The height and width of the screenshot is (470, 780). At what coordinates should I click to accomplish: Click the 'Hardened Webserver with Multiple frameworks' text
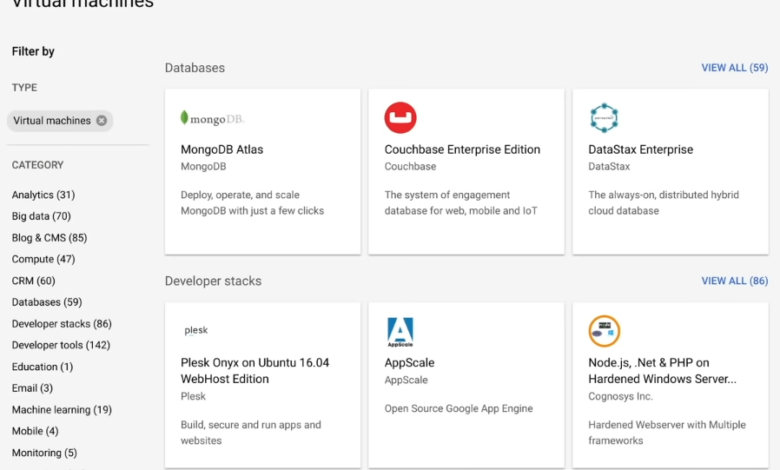667,433
